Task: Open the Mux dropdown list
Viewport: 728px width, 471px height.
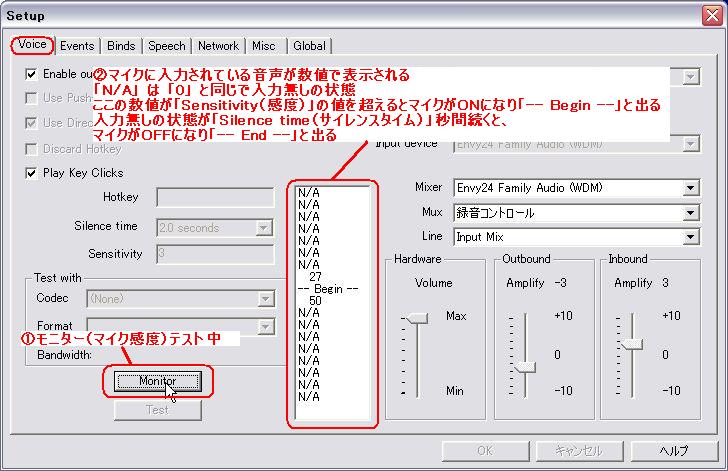Action: [691, 212]
